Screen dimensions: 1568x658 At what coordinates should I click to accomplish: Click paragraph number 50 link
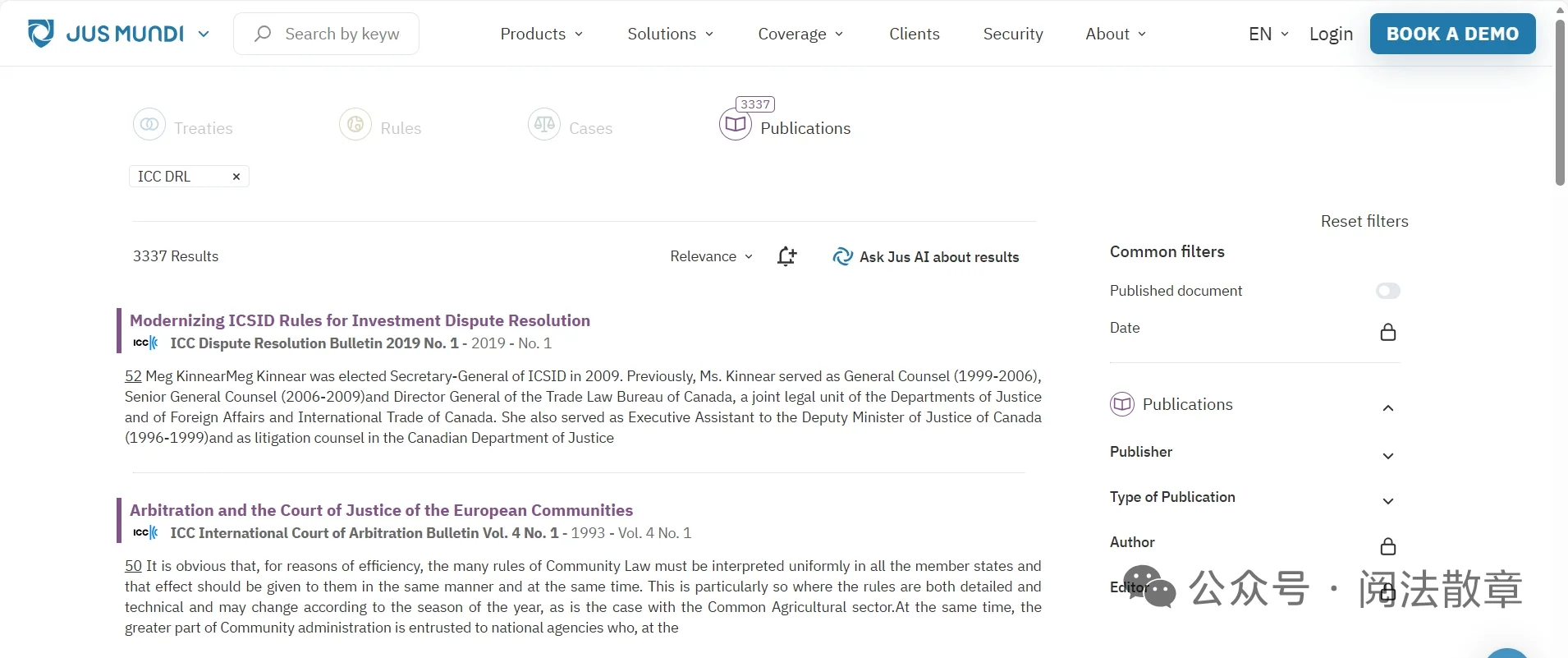point(133,566)
